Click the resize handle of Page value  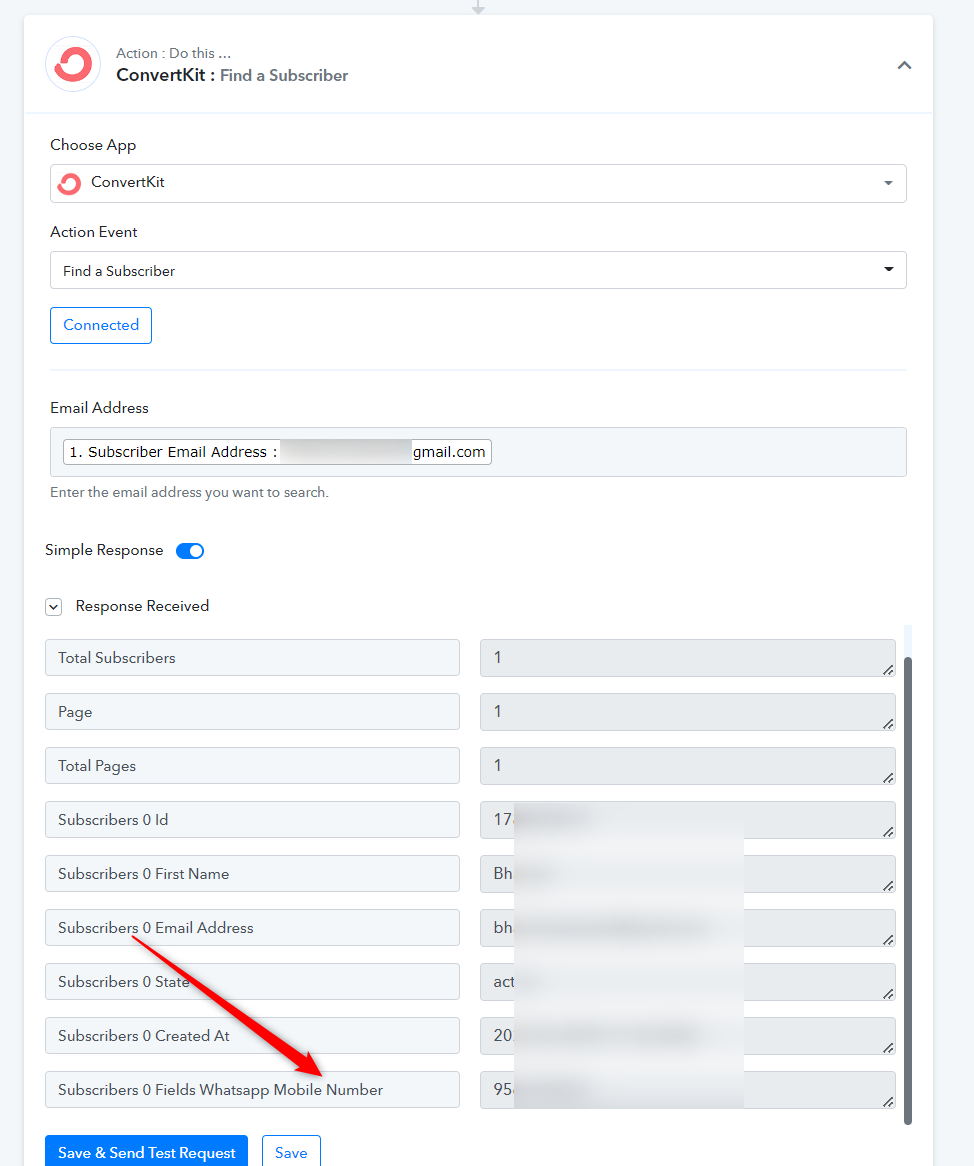click(x=888, y=724)
